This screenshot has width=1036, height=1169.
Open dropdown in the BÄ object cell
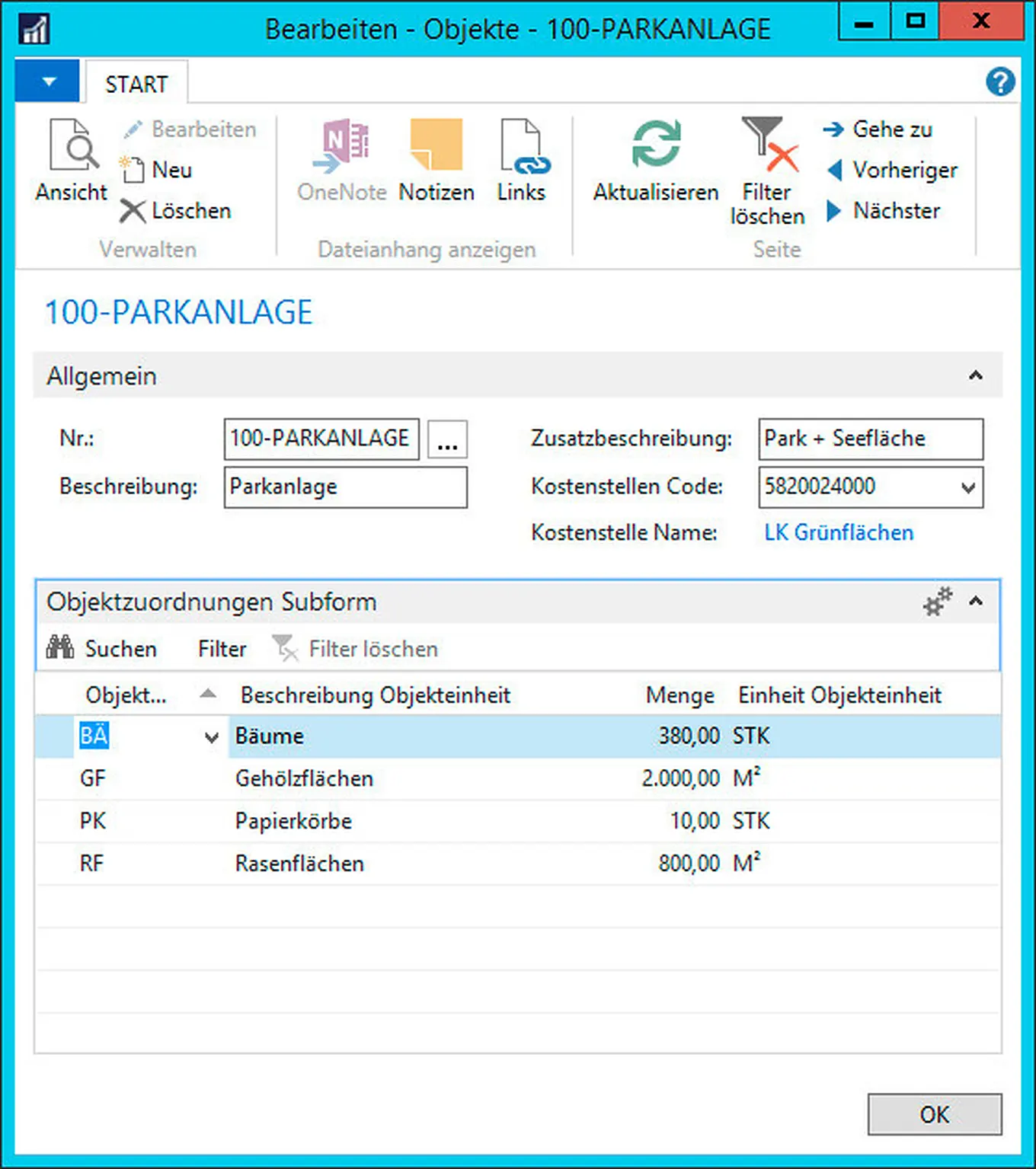pos(212,737)
